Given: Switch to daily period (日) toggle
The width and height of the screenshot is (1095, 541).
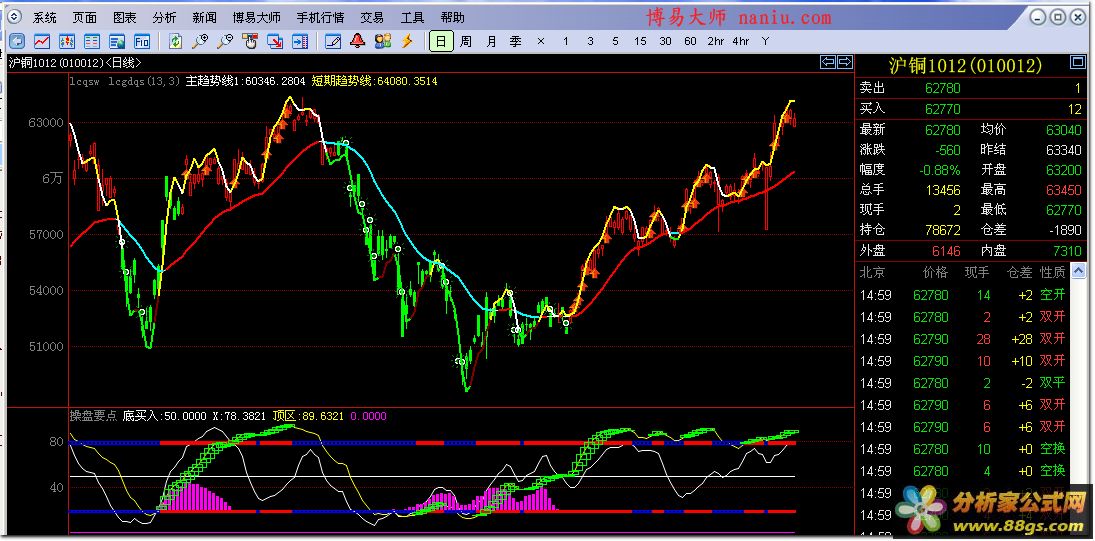Looking at the screenshot, I should pyautogui.click(x=441, y=41).
